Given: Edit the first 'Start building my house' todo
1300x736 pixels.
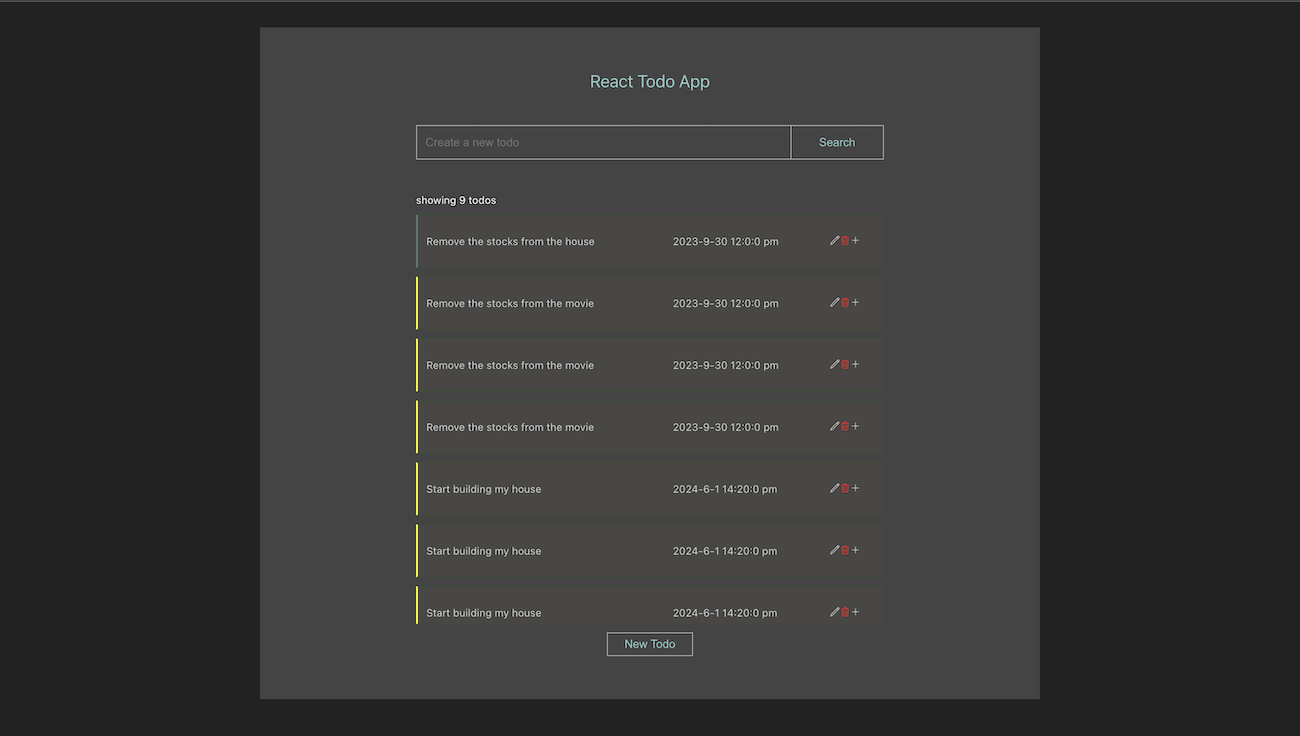Looking at the screenshot, I should click(835, 489).
